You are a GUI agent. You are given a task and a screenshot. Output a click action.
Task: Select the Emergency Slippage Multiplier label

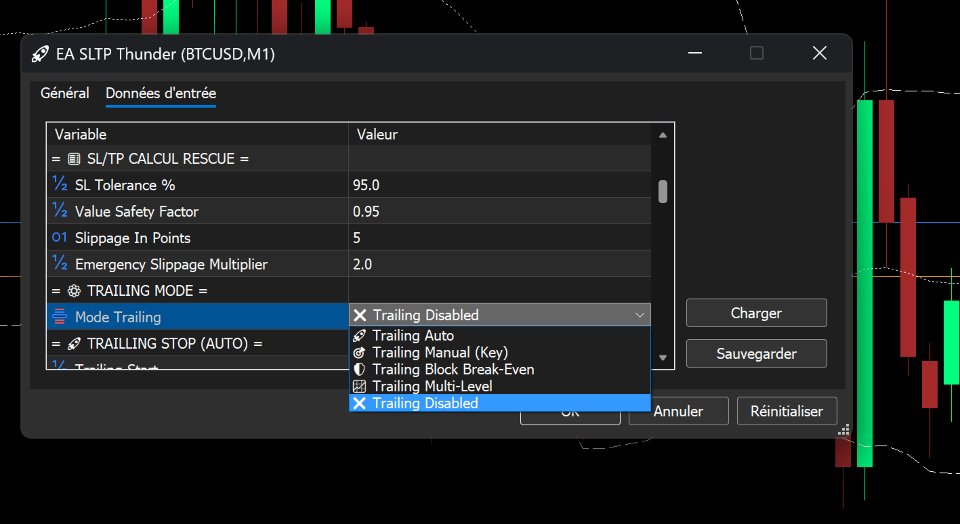[x=171, y=264]
